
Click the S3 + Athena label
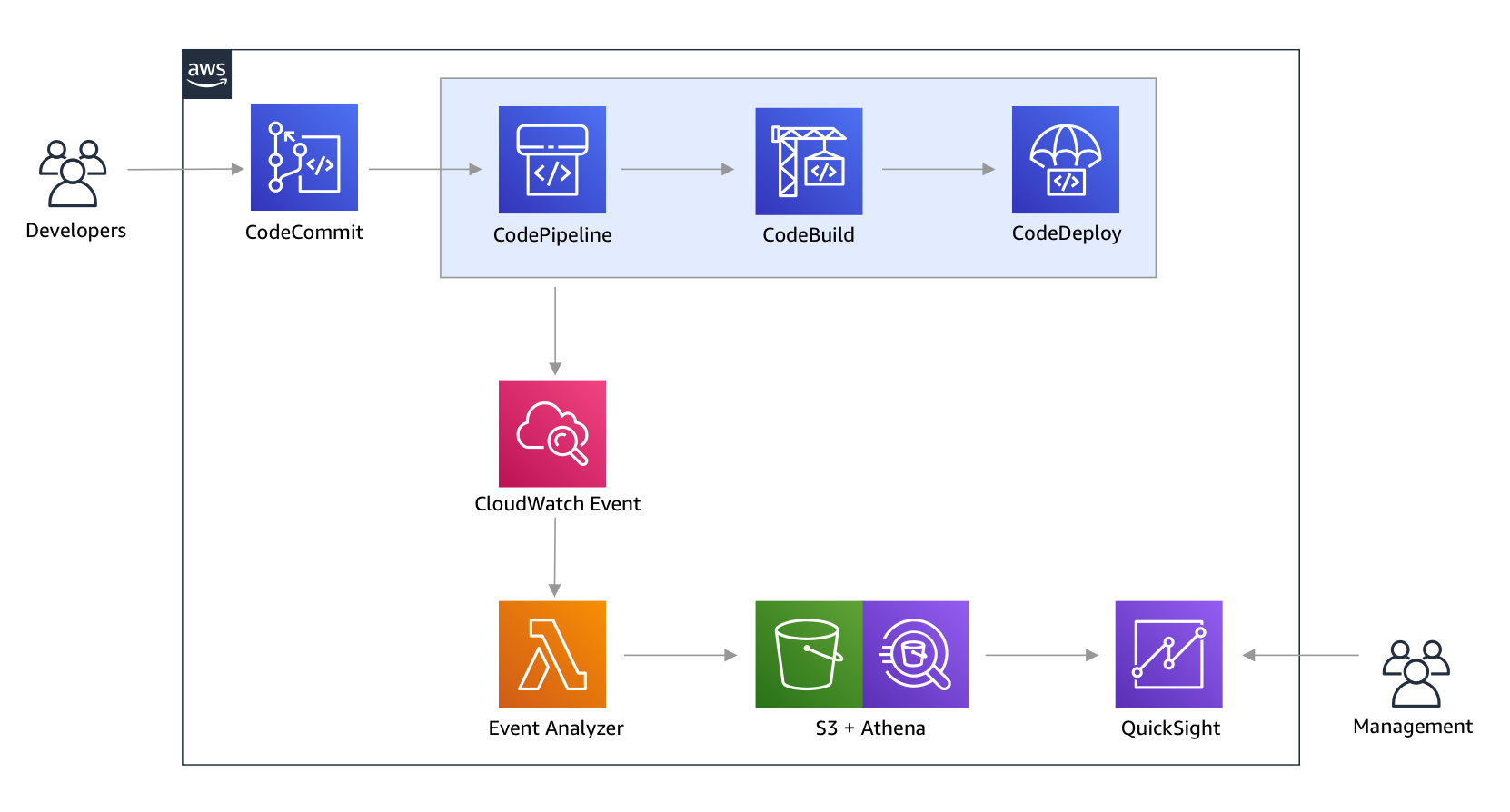[870, 728]
